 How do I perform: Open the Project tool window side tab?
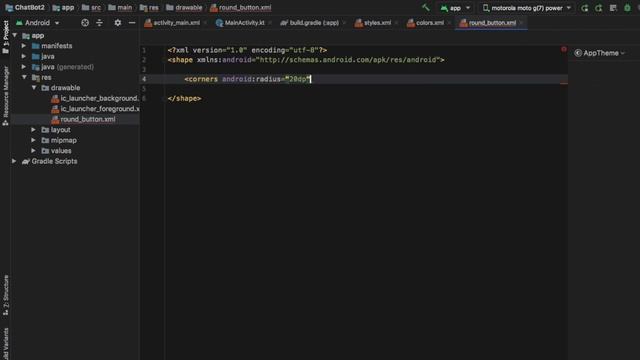(5, 37)
